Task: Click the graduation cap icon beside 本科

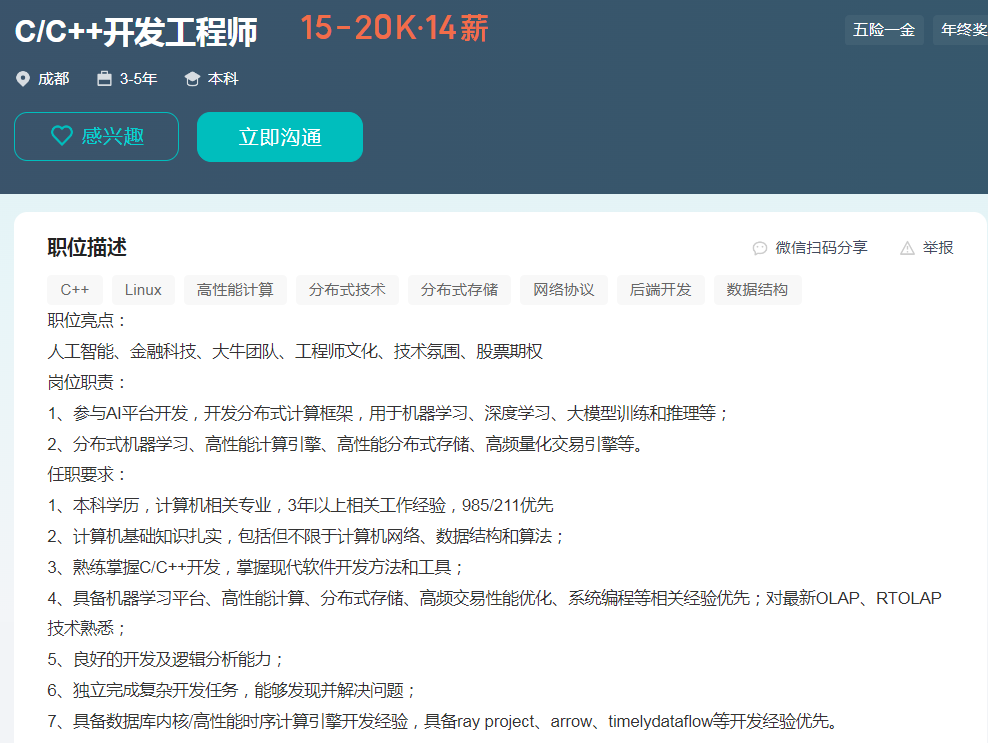Action: click(x=192, y=79)
